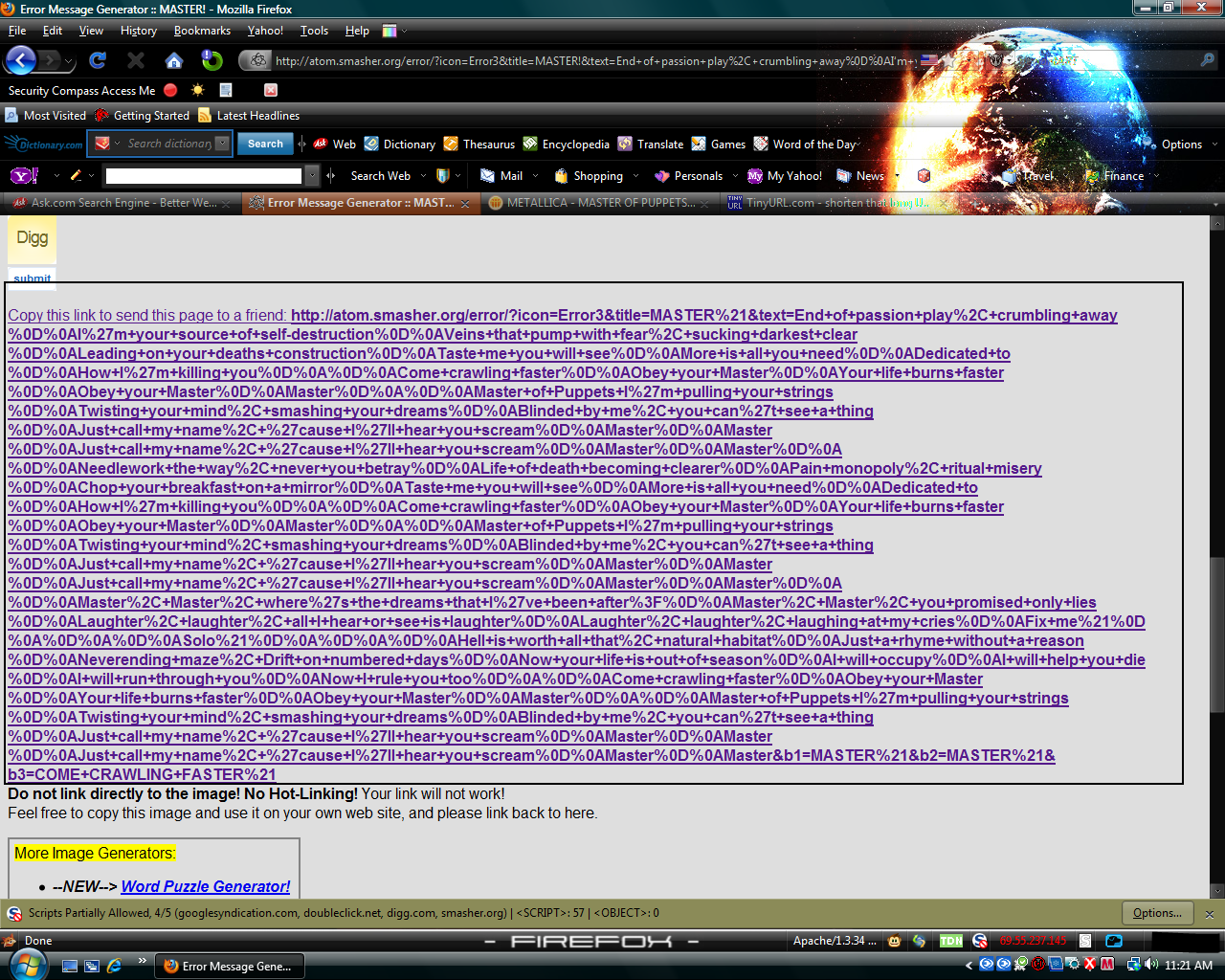Viewport: 1225px width, 980px height.
Task: Click the vertical page scrollbar thumb
Action: point(1217,635)
